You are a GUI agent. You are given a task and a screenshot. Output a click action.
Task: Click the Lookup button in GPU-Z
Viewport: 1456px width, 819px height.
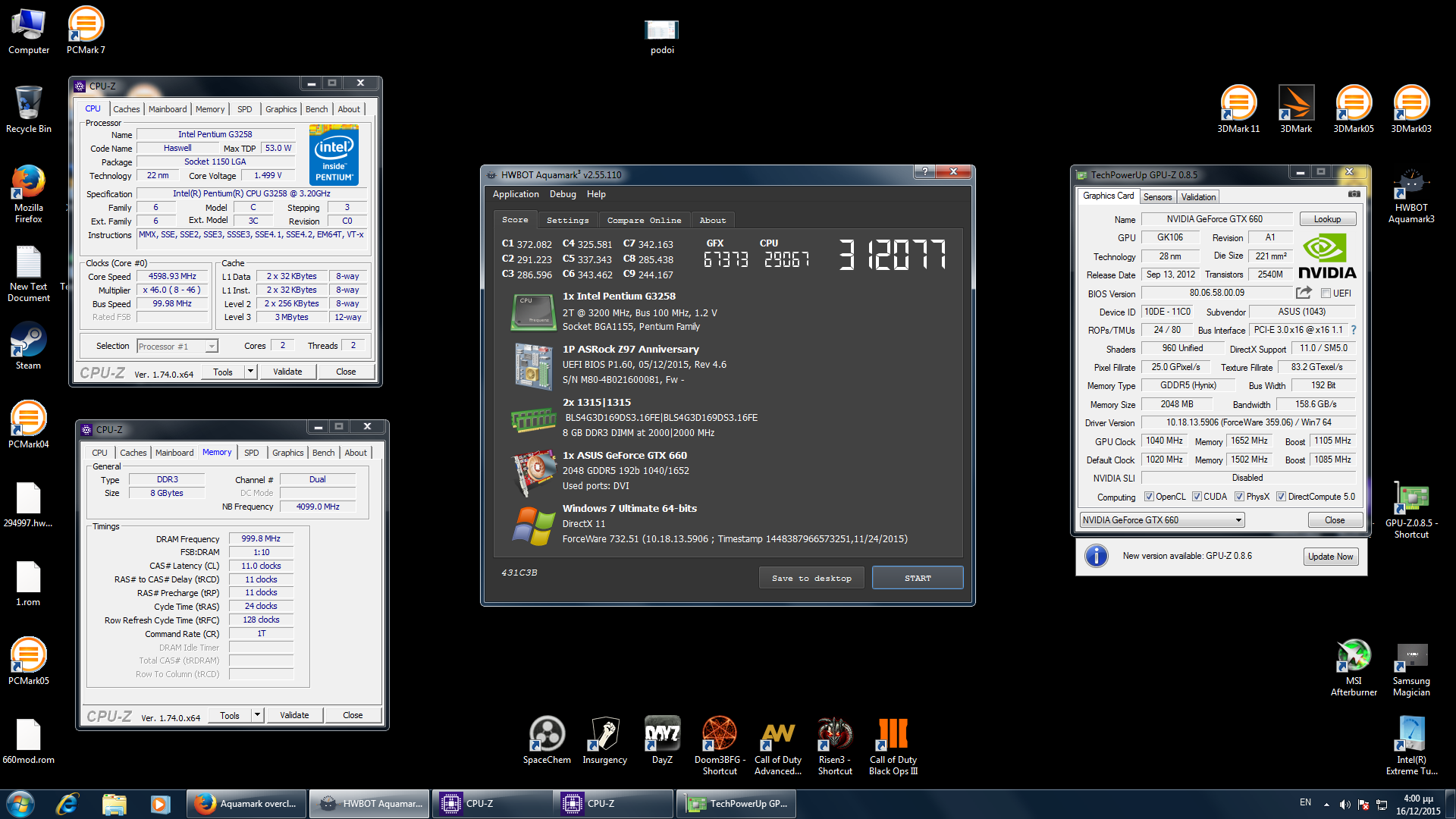coord(1327,219)
